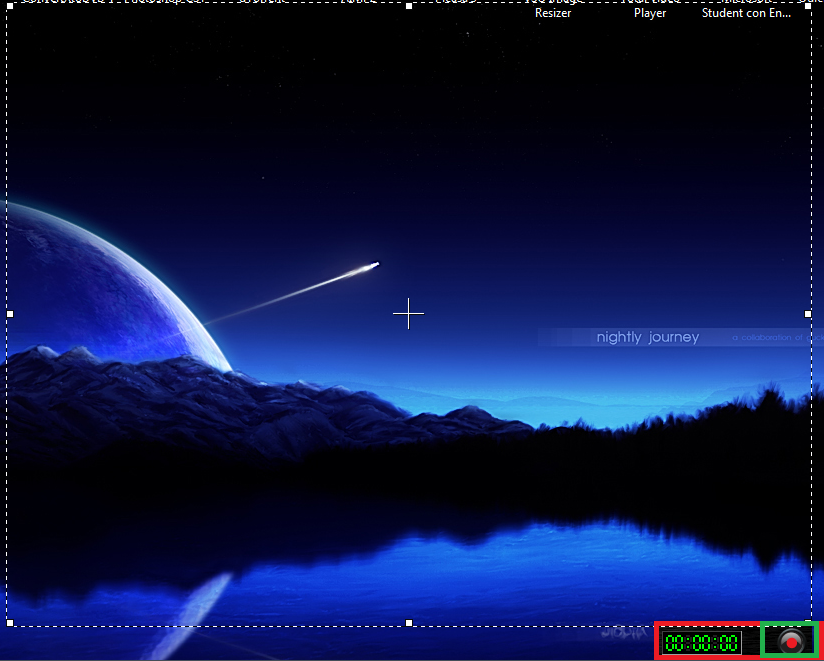This screenshot has height=661, width=824.
Task: Select the 'Student con En...' desktop shortcut
Action: click(x=746, y=14)
